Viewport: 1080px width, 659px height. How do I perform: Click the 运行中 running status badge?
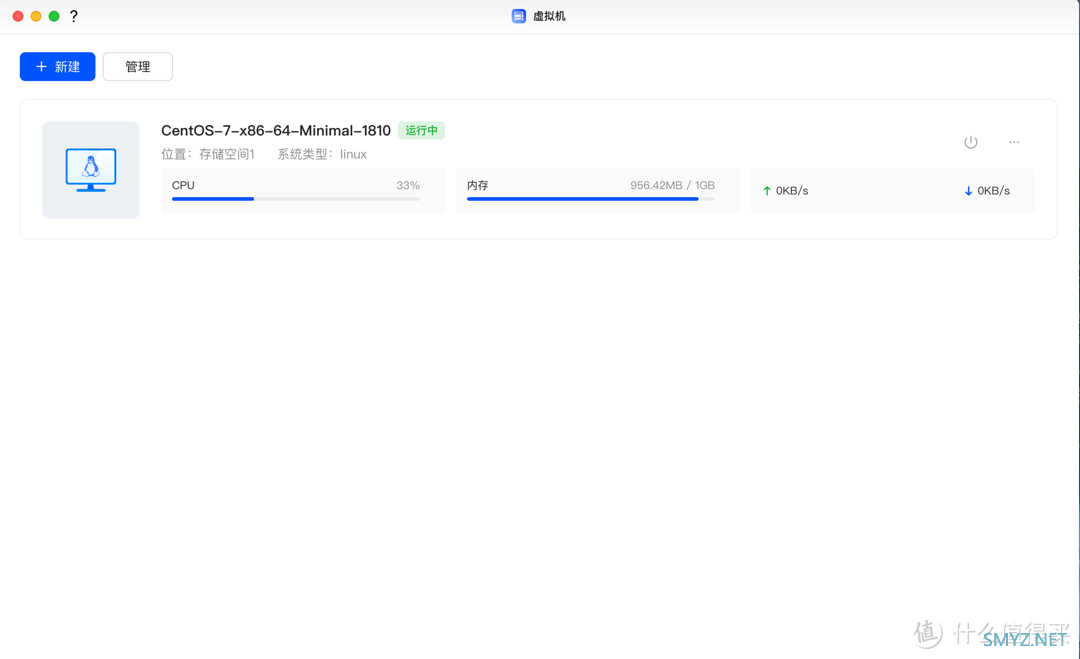point(422,130)
